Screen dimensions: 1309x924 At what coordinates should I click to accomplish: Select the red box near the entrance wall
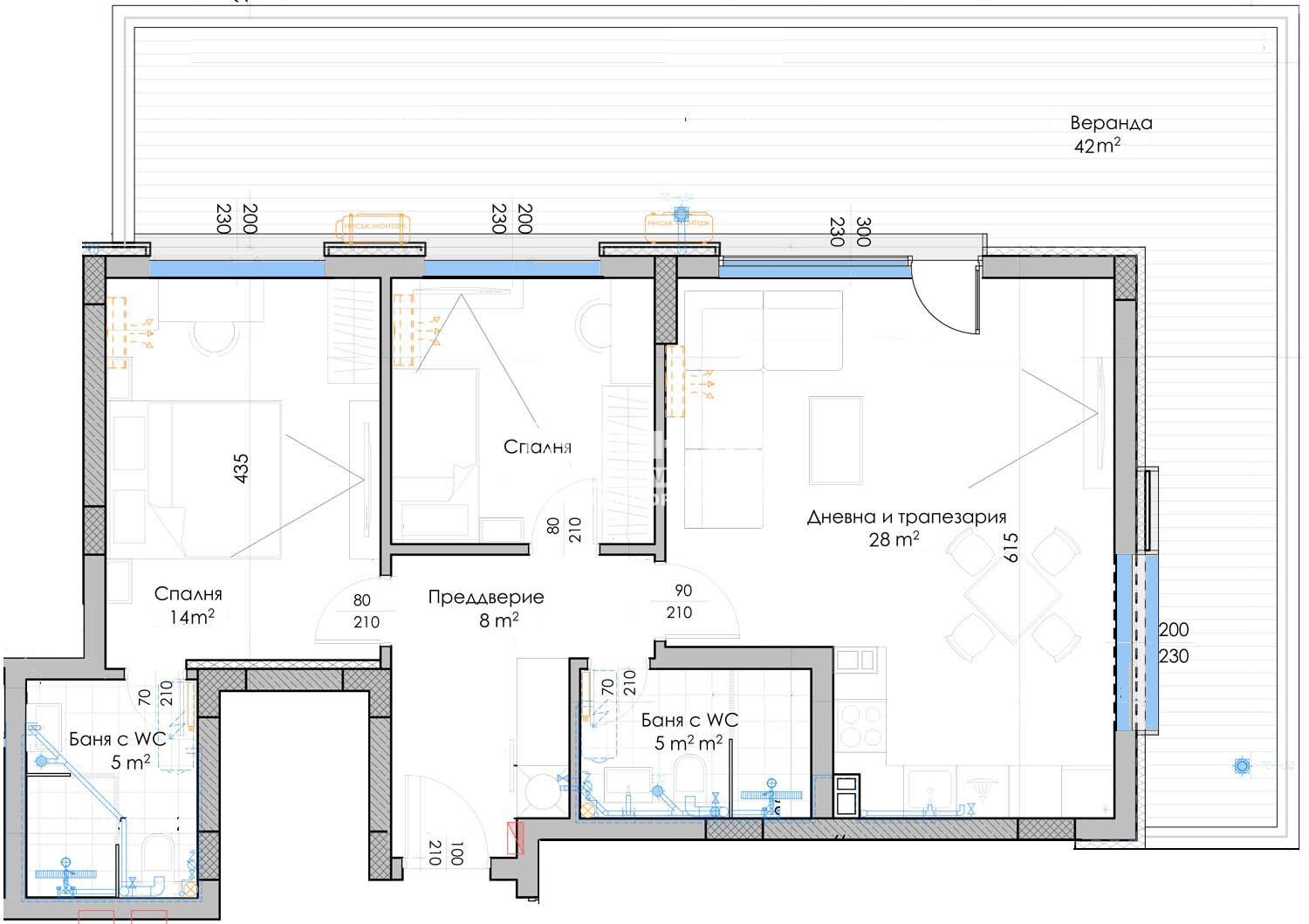[516, 837]
